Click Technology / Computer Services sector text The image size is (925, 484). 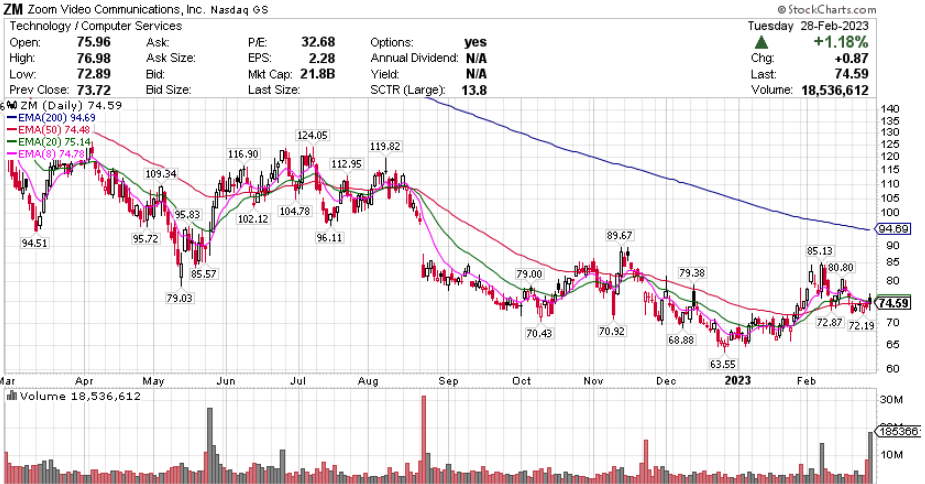pyautogui.click(x=96, y=26)
